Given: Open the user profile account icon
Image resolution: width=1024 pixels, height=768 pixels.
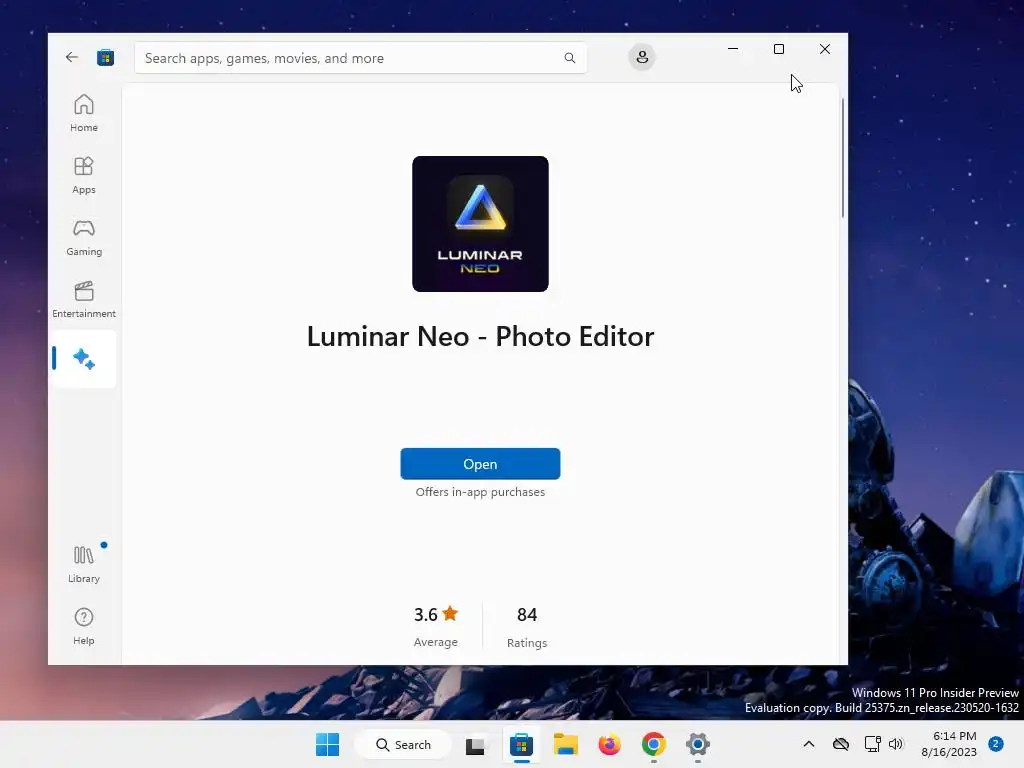Looking at the screenshot, I should click(x=642, y=57).
